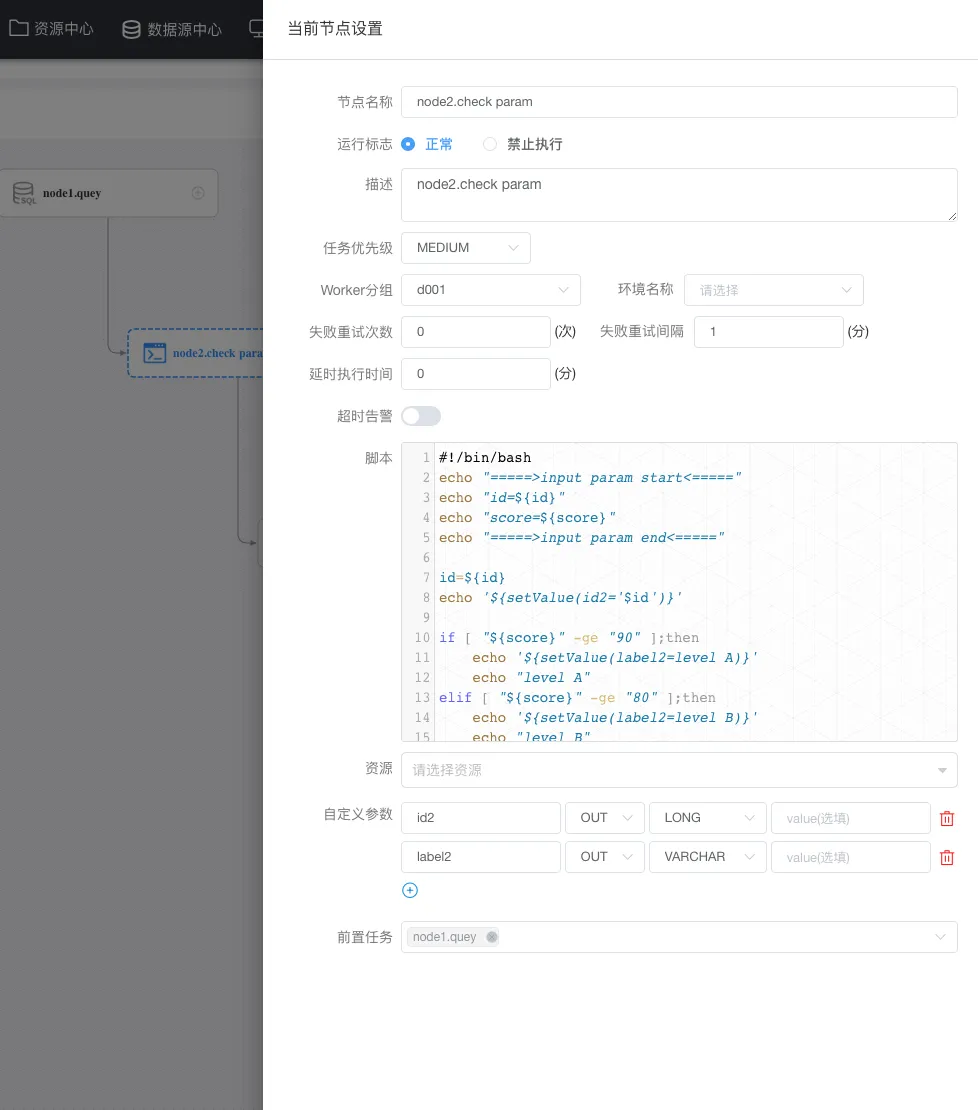Click the SQL database icon on node1.quey

23,193
